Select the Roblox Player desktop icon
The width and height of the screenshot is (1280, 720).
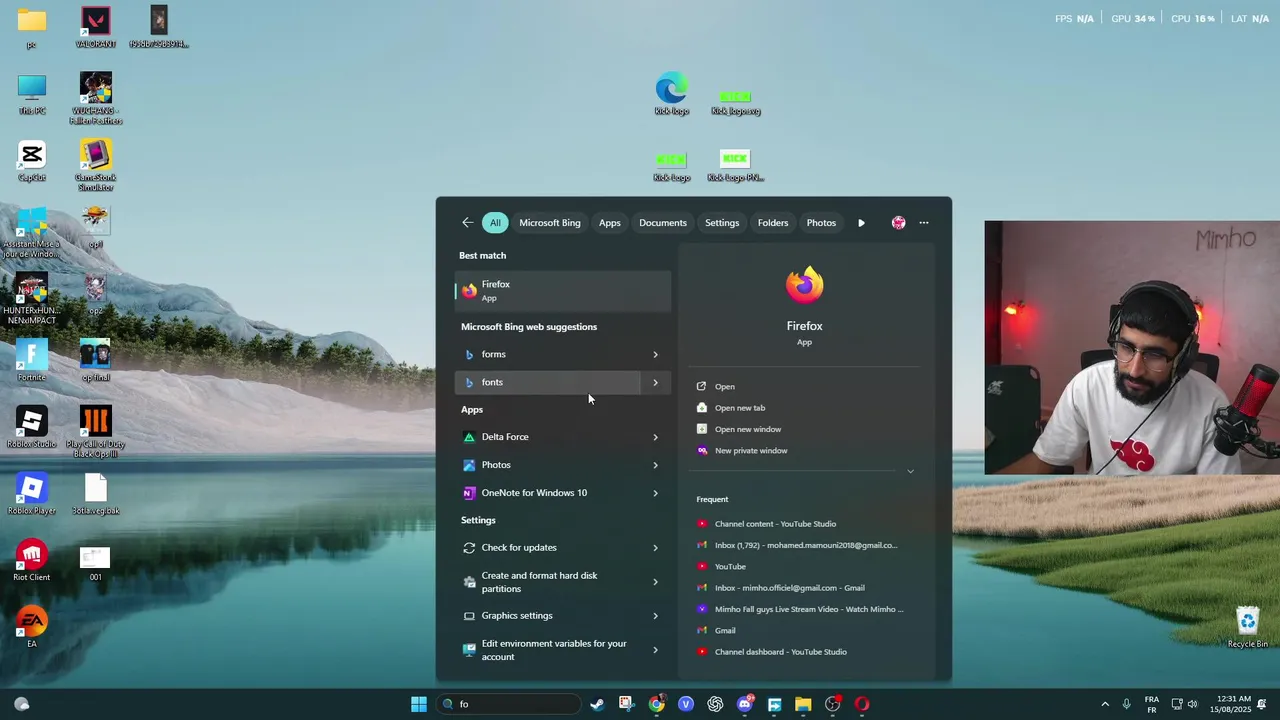click(x=32, y=494)
